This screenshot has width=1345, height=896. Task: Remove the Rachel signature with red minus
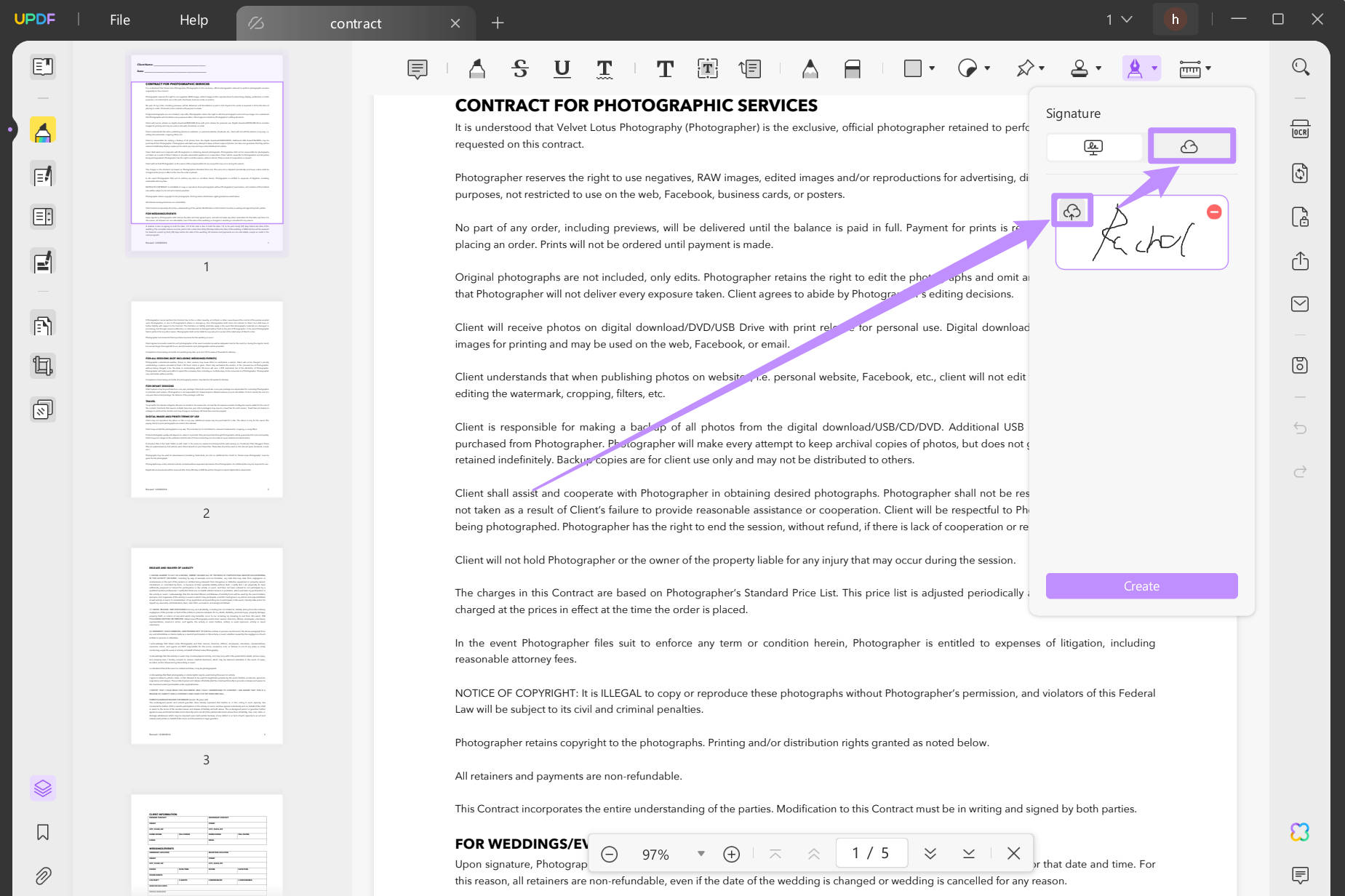coord(1214,212)
